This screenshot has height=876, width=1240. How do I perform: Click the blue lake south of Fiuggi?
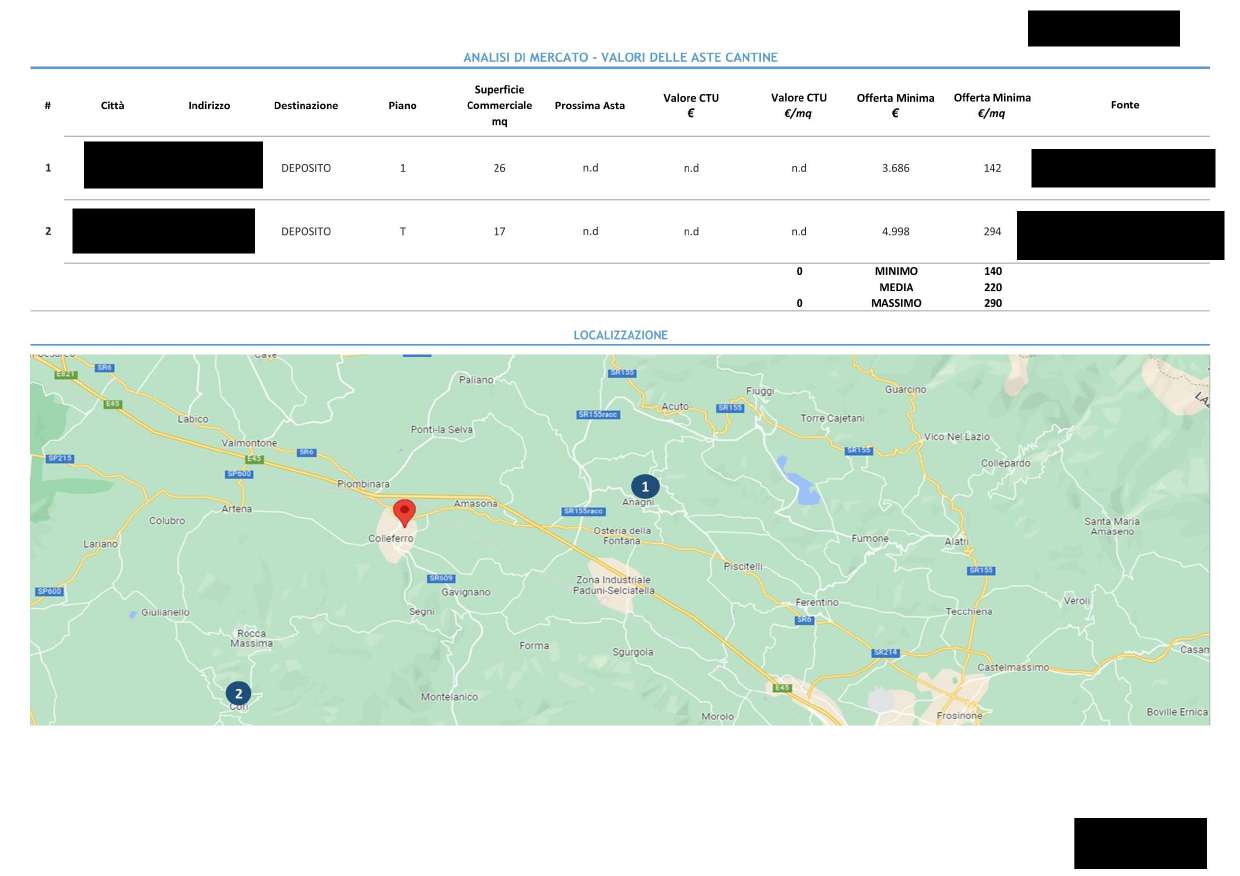click(x=800, y=482)
